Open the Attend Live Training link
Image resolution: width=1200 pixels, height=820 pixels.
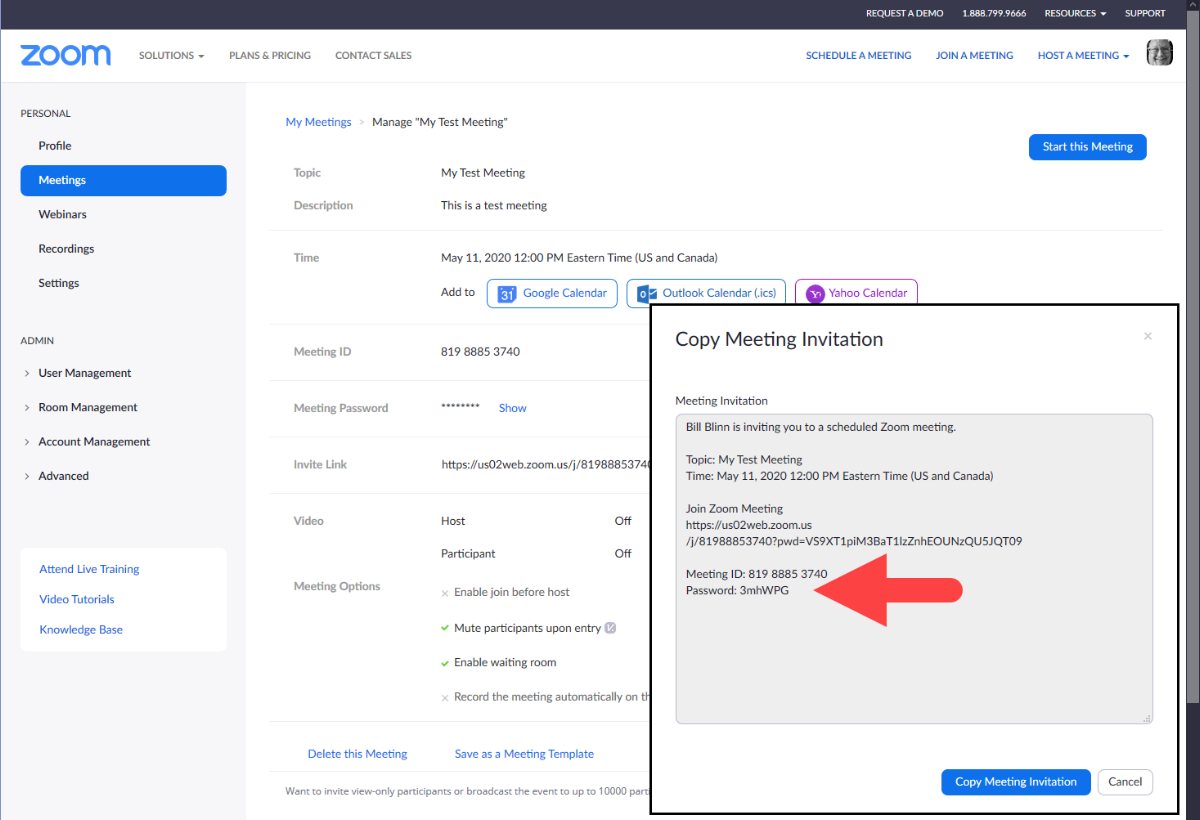tap(89, 569)
